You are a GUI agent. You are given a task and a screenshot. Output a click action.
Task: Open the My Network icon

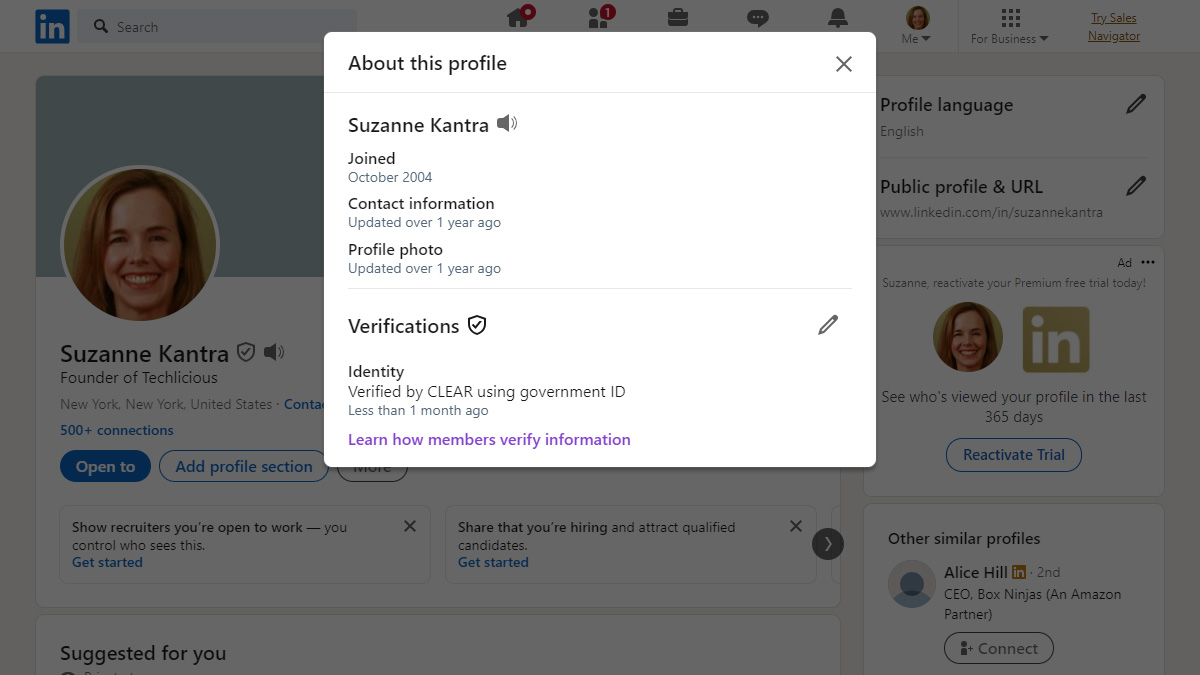coord(598,17)
